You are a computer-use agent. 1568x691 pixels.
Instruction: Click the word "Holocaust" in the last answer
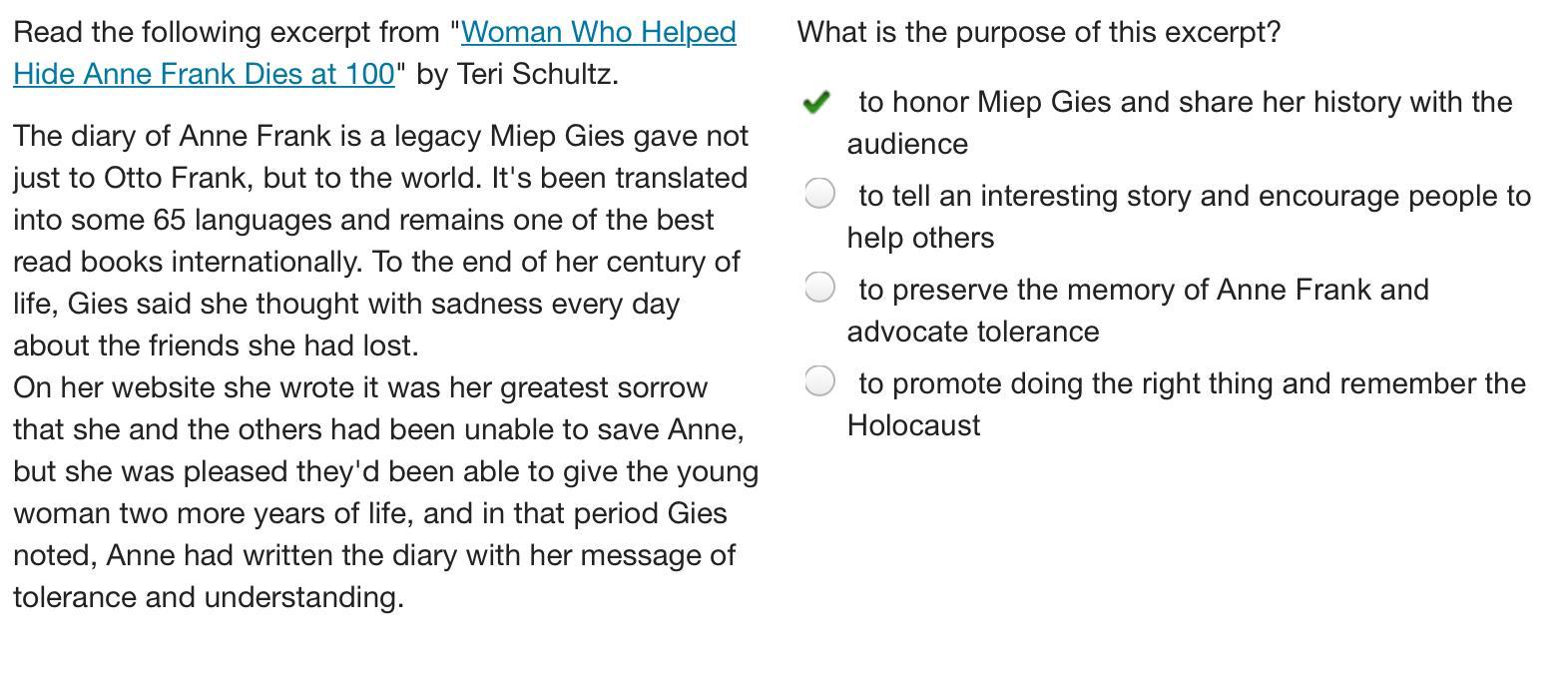point(913,425)
